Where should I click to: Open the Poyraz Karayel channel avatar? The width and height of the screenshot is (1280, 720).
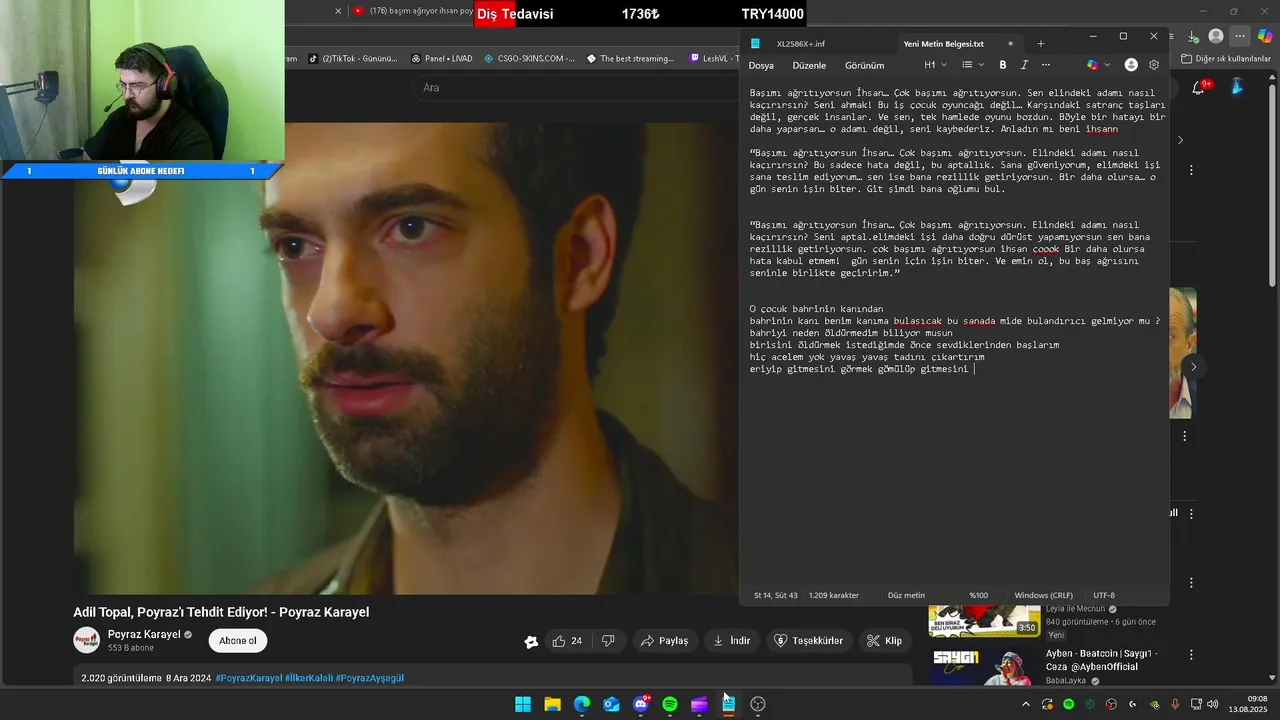[87, 640]
